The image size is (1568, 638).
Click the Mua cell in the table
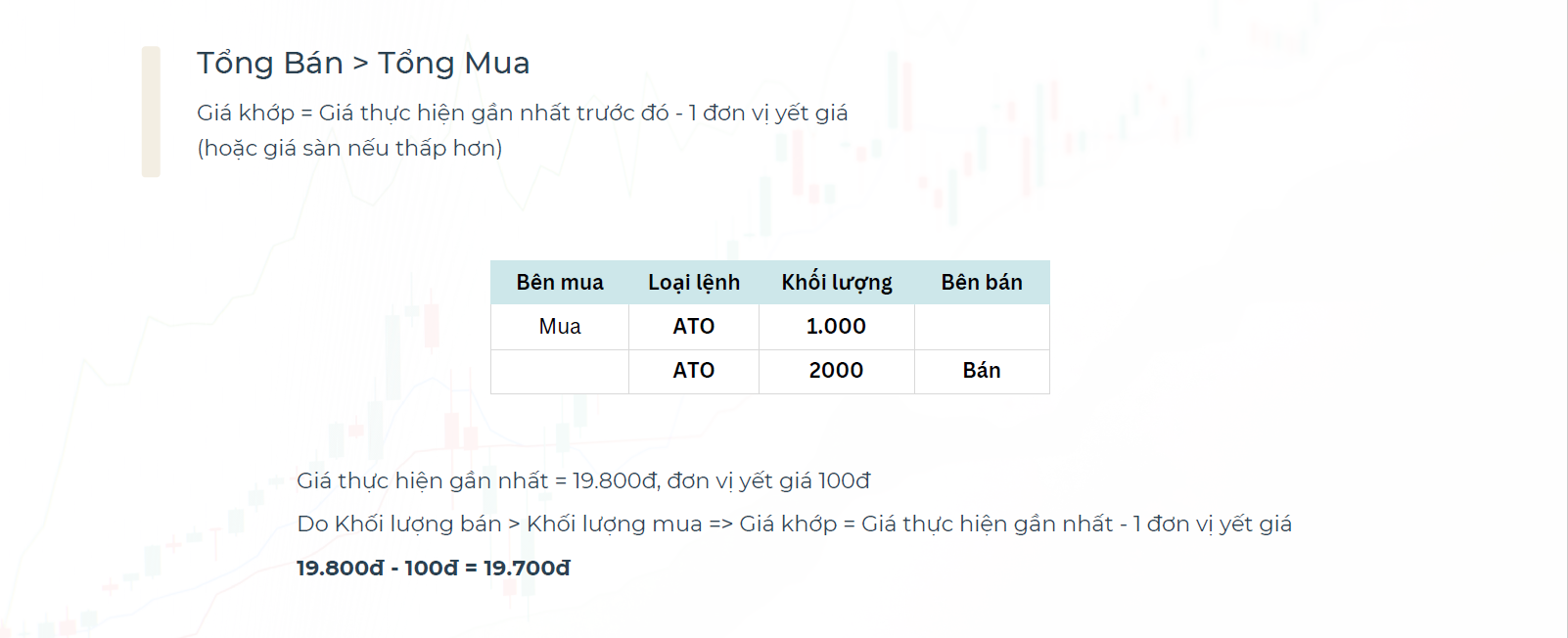560,327
